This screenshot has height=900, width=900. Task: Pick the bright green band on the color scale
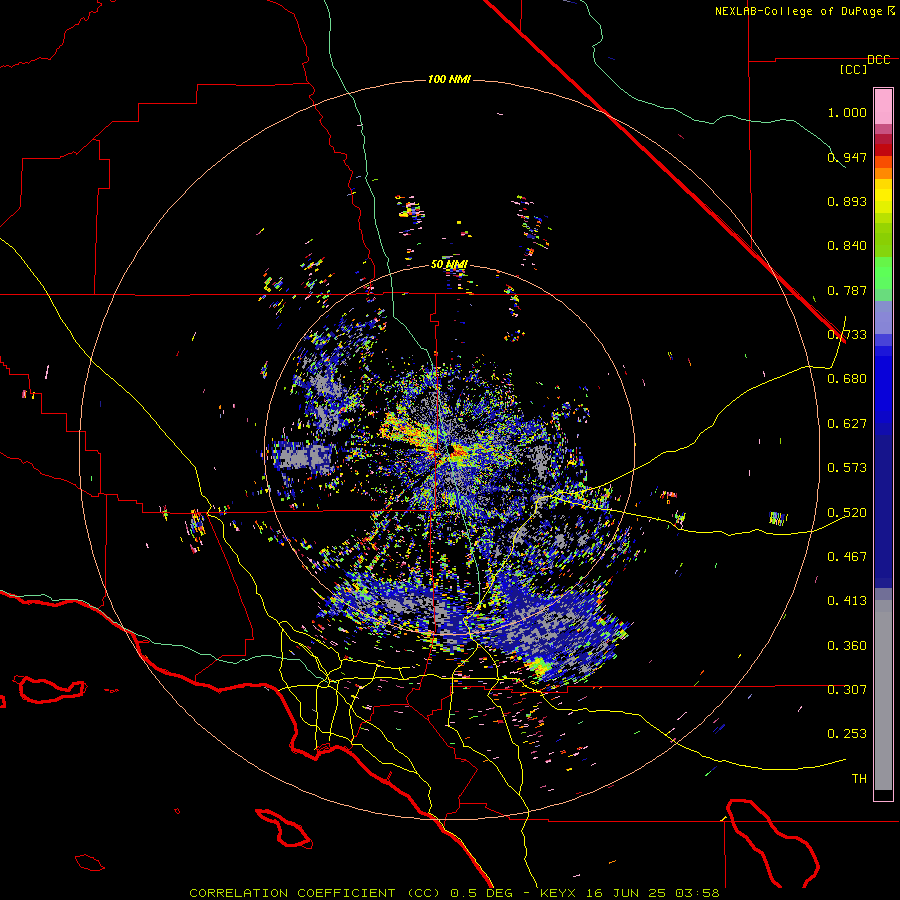[883, 273]
